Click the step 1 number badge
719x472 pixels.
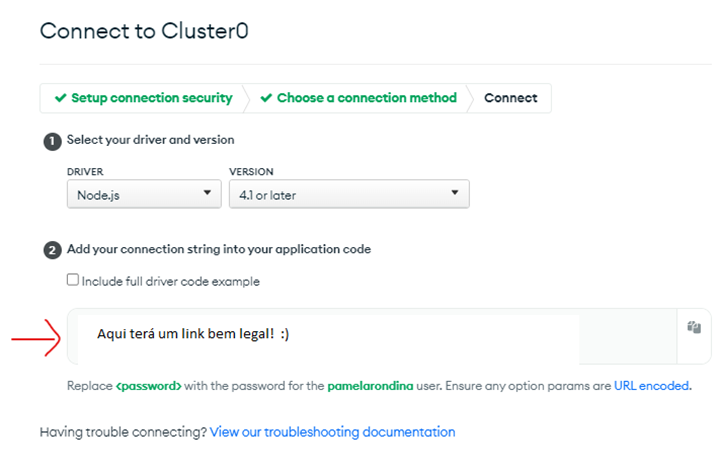tap(52, 141)
